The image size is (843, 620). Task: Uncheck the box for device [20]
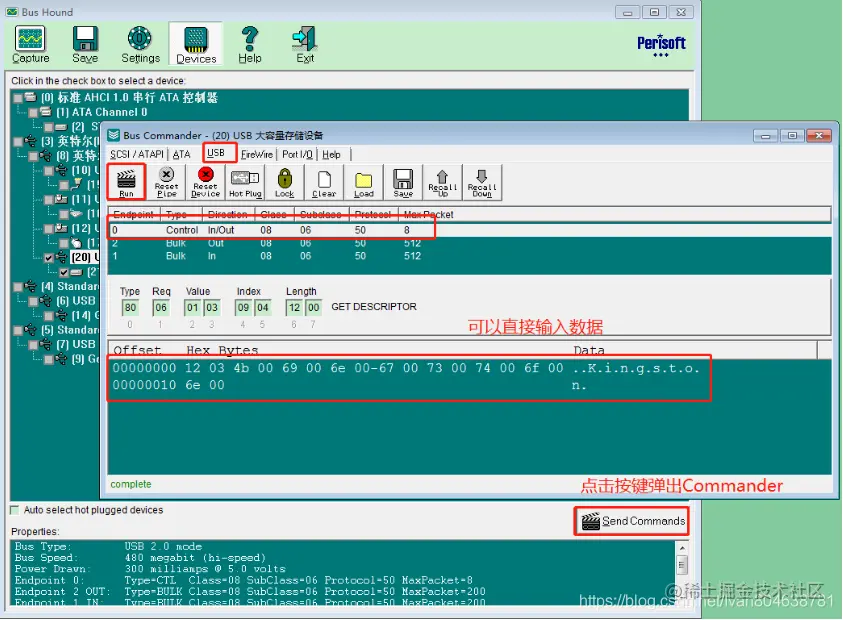49,258
